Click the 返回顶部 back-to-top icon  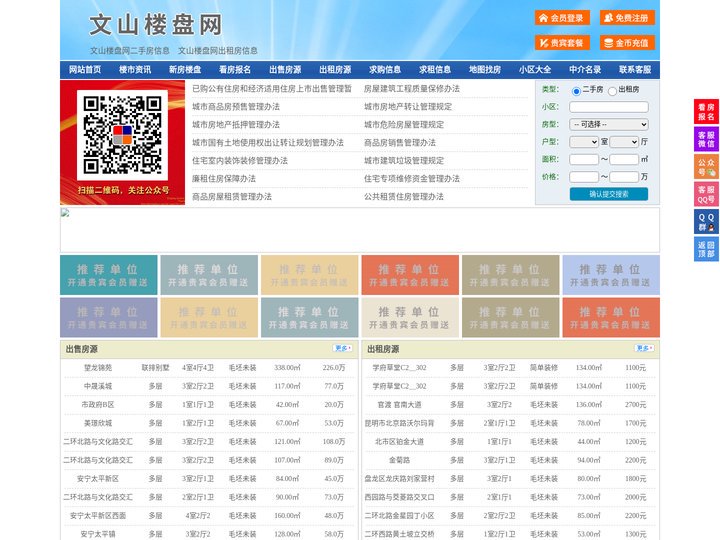click(x=706, y=249)
